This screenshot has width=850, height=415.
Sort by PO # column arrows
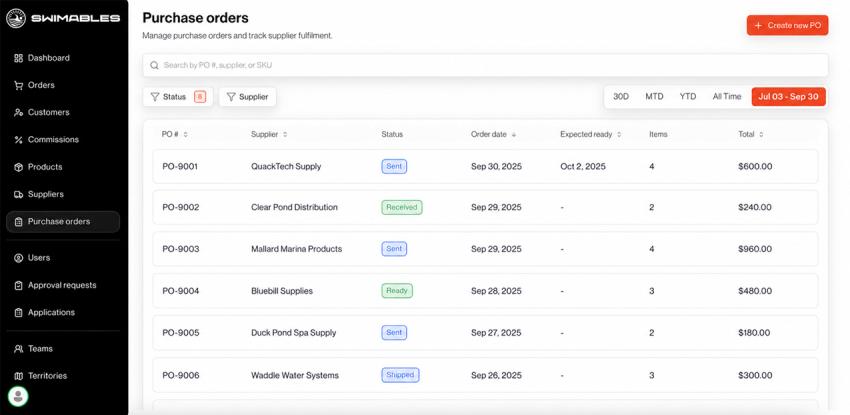(185, 134)
